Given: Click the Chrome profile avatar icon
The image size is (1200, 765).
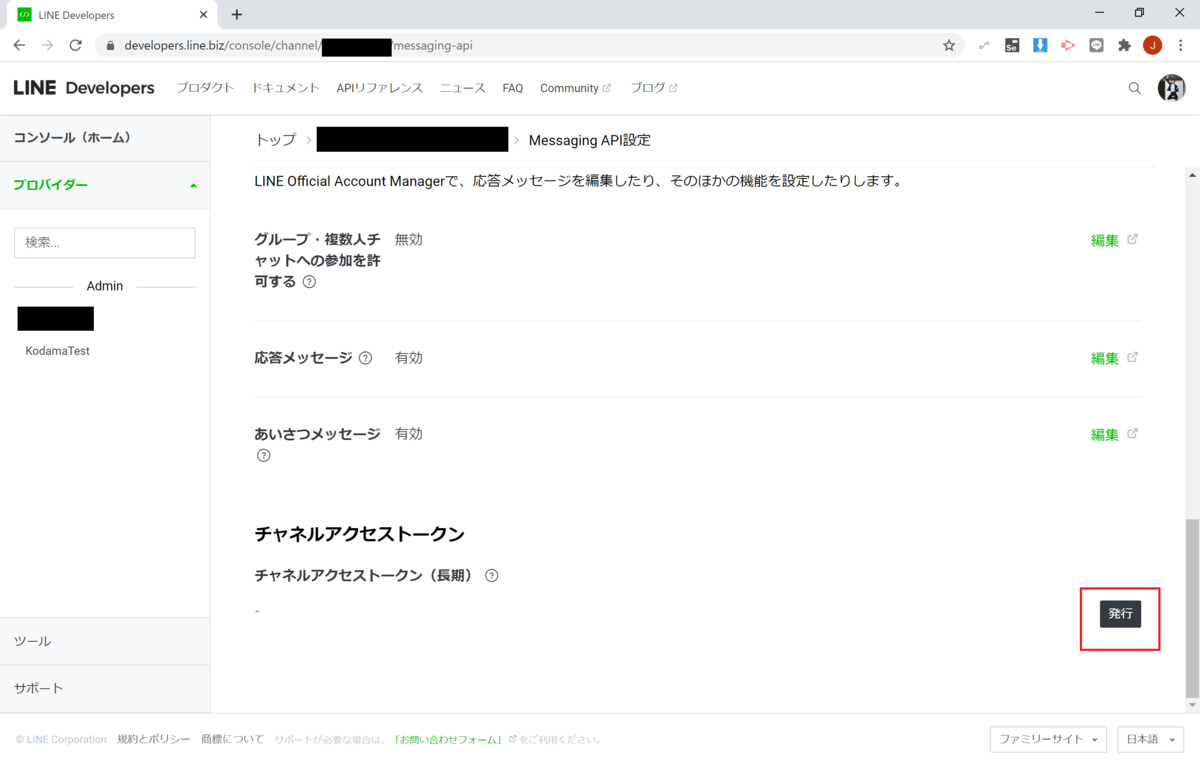Looking at the screenshot, I should pyautogui.click(x=1152, y=45).
